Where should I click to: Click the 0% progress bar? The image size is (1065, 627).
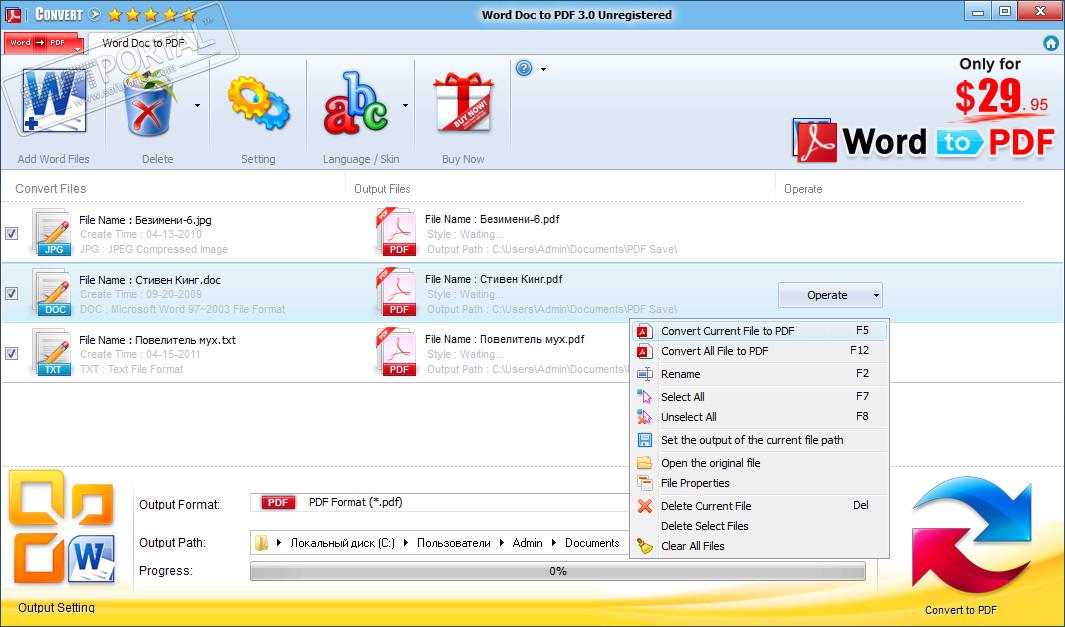(558, 571)
